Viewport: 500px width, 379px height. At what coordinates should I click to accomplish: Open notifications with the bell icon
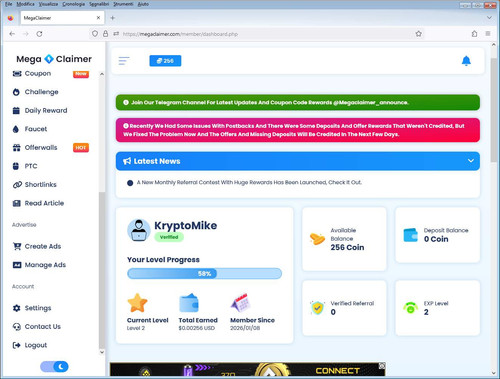[466, 61]
